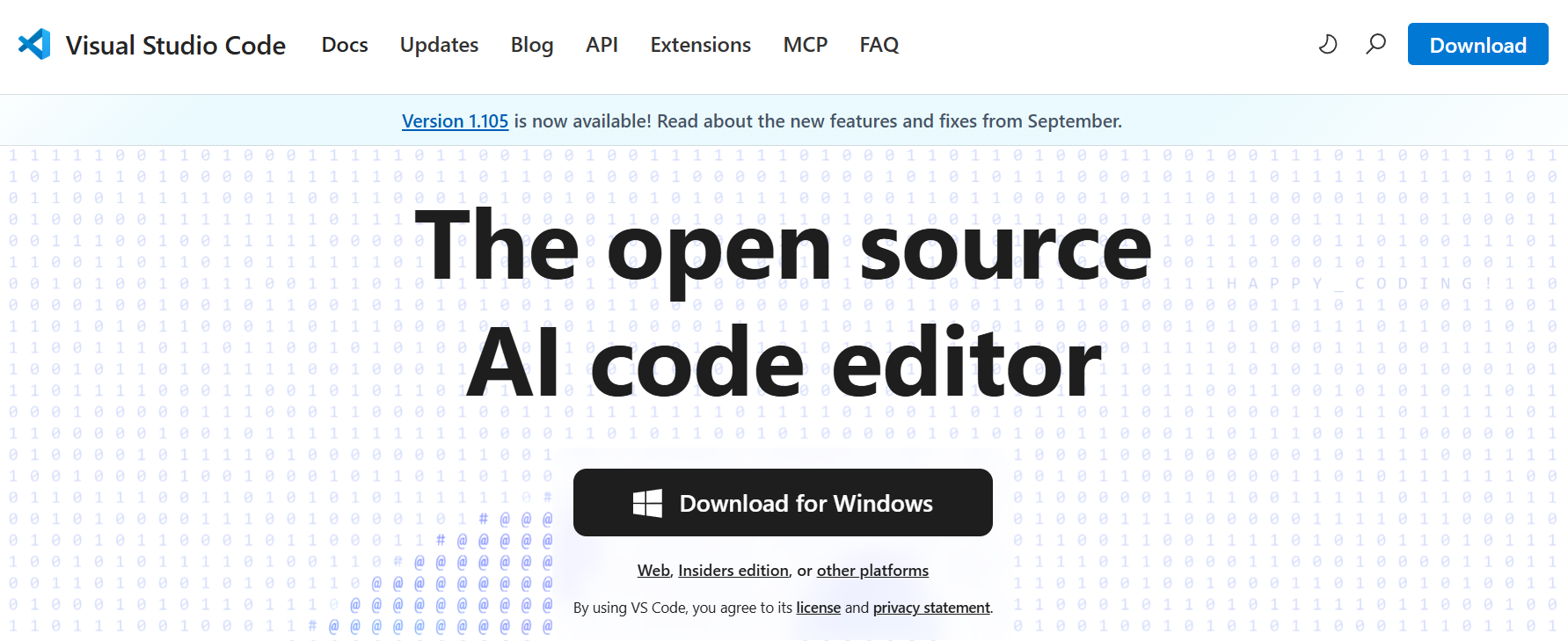Navigate to the MCP page
This screenshot has width=1568, height=641.
point(806,45)
